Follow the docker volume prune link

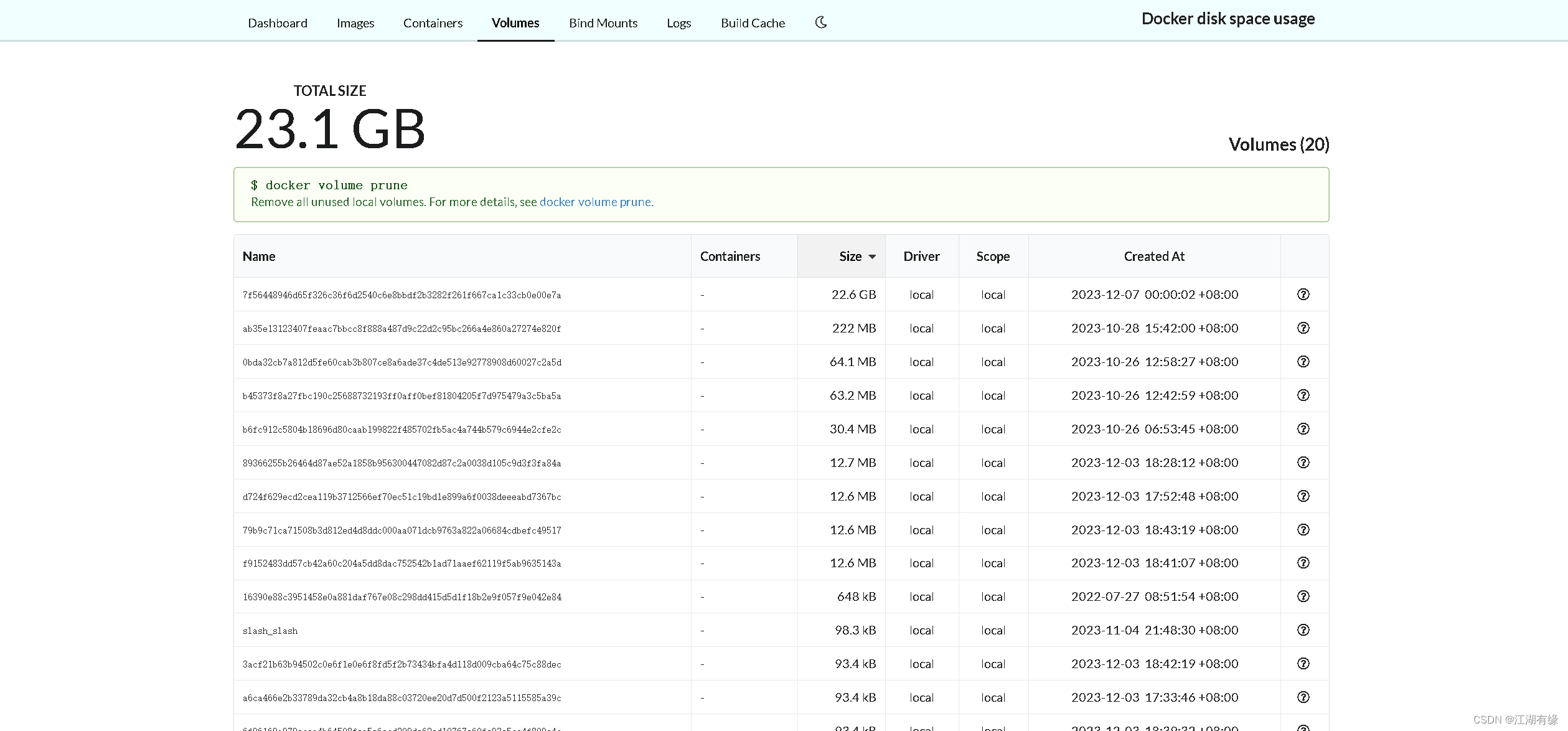click(x=596, y=202)
